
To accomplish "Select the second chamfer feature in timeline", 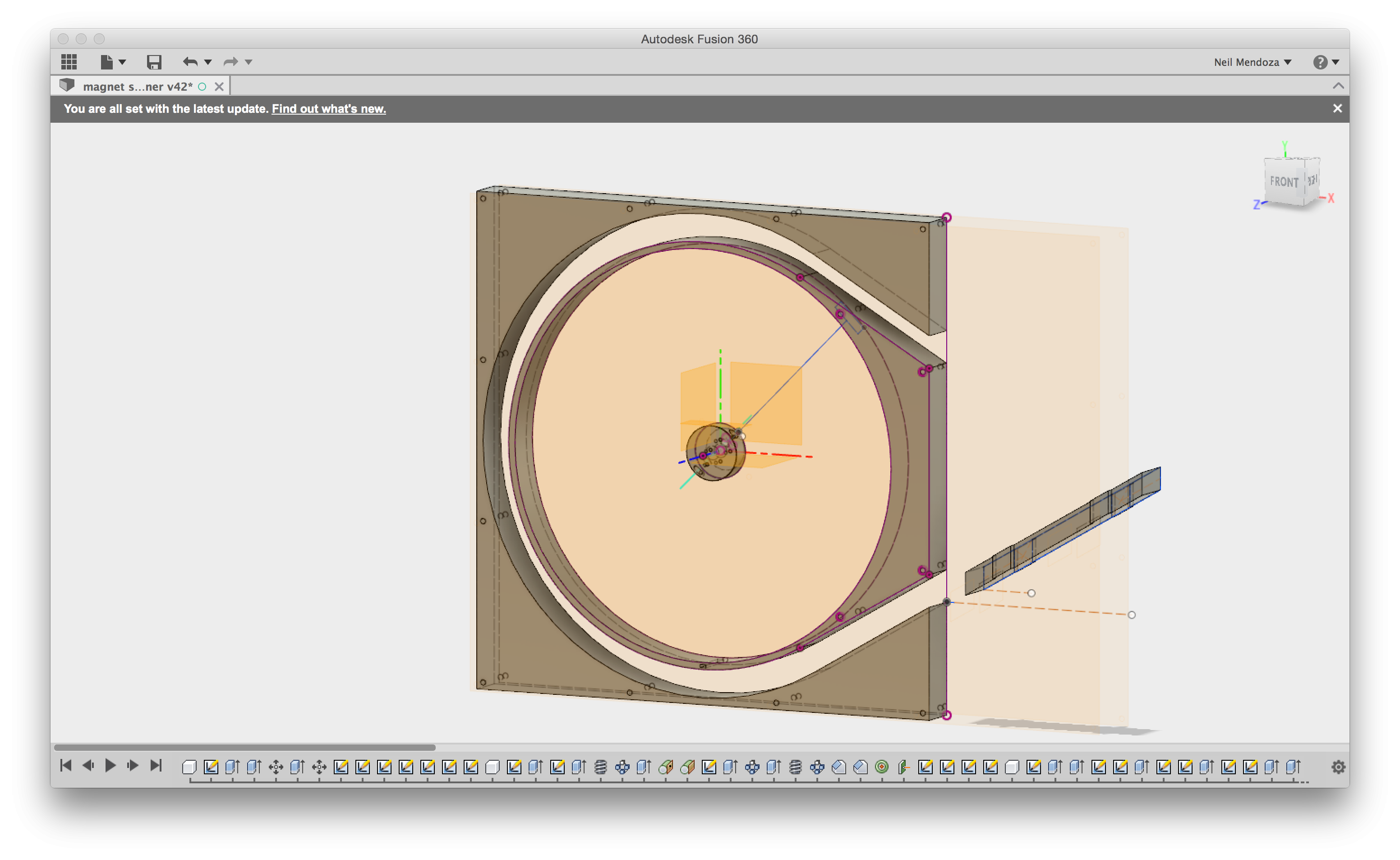I will (860, 768).
